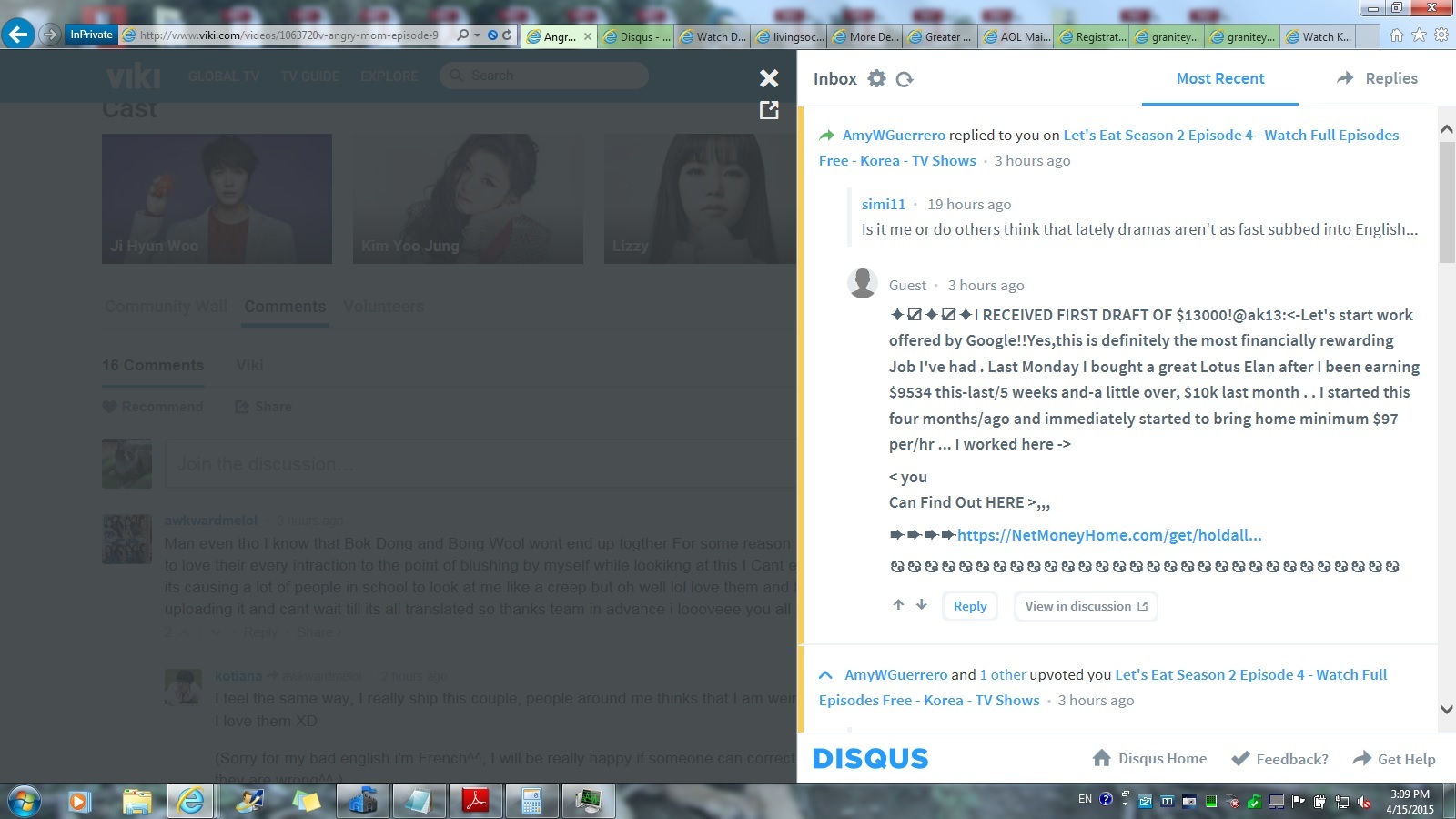1456x819 pixels.
Task: Switch to the AOL Mail browser tab
Action: [x=1017, y=36]
